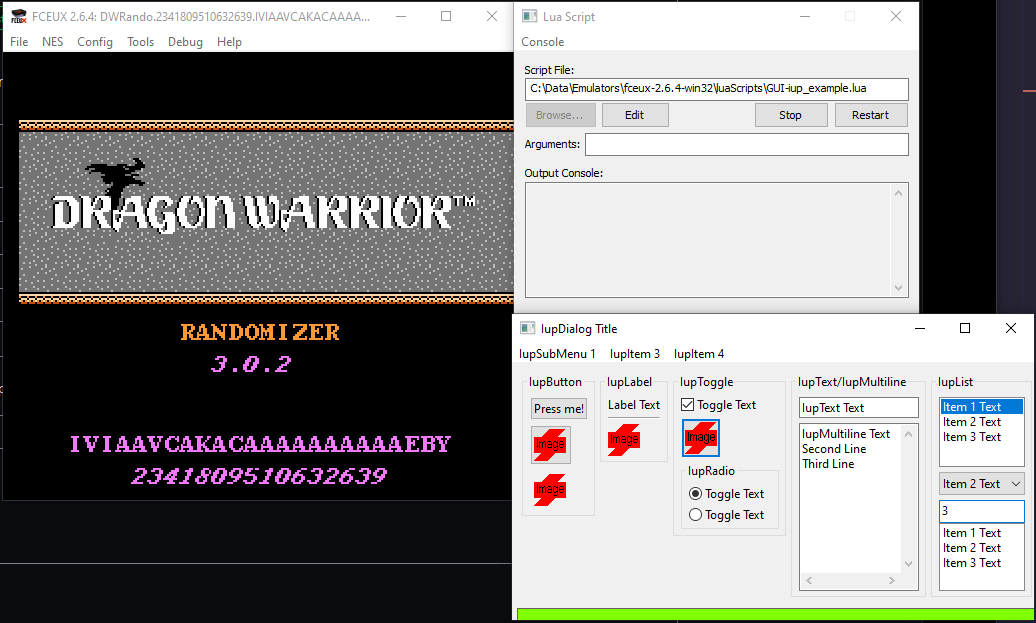The image size is (1036, 623).
Task: Click Output Console scroll down arrow
Action: coord(898,287)
